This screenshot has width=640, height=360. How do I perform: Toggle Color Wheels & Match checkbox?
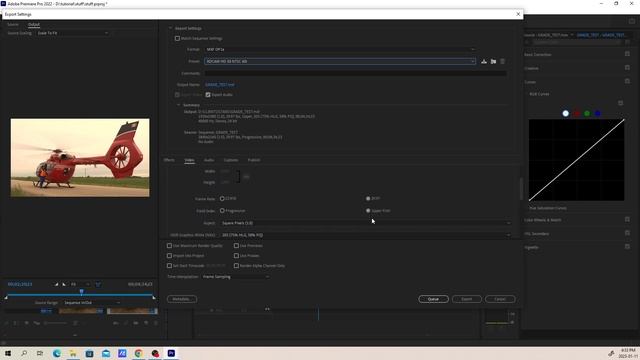pyautogui.click(x=627, y=220)
